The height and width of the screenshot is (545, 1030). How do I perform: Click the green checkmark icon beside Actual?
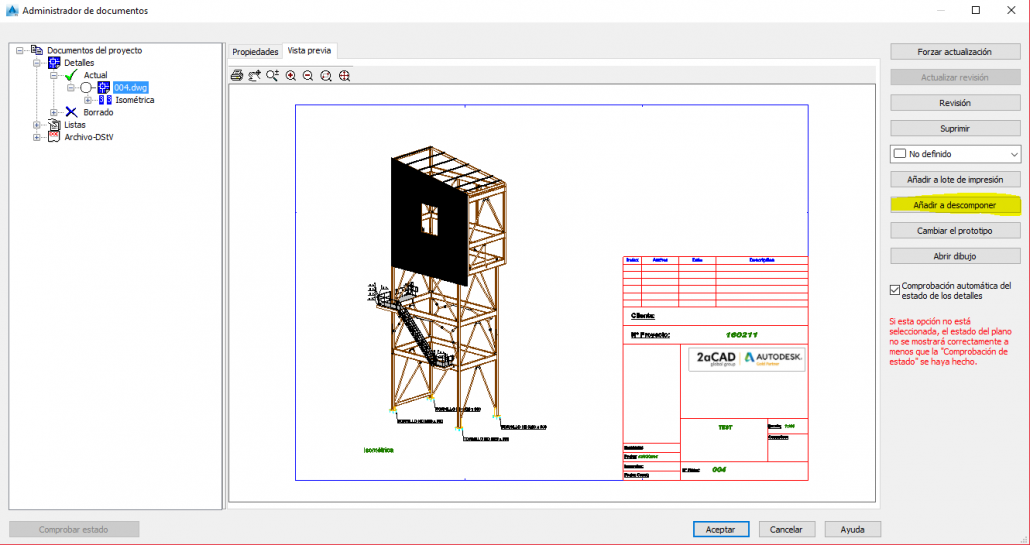[x=70, y=75]
